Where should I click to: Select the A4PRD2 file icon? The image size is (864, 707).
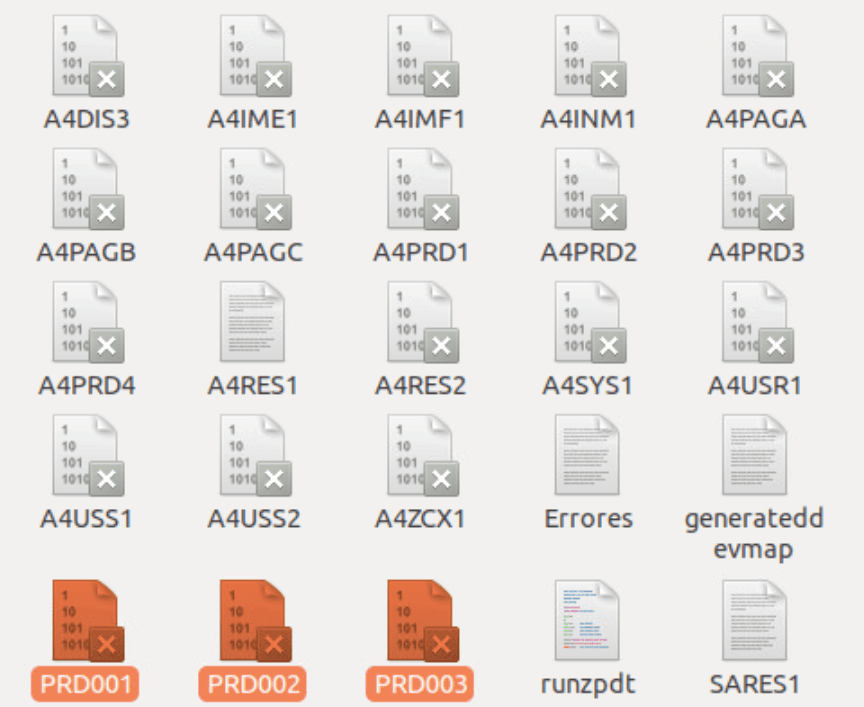pos(588,189)
